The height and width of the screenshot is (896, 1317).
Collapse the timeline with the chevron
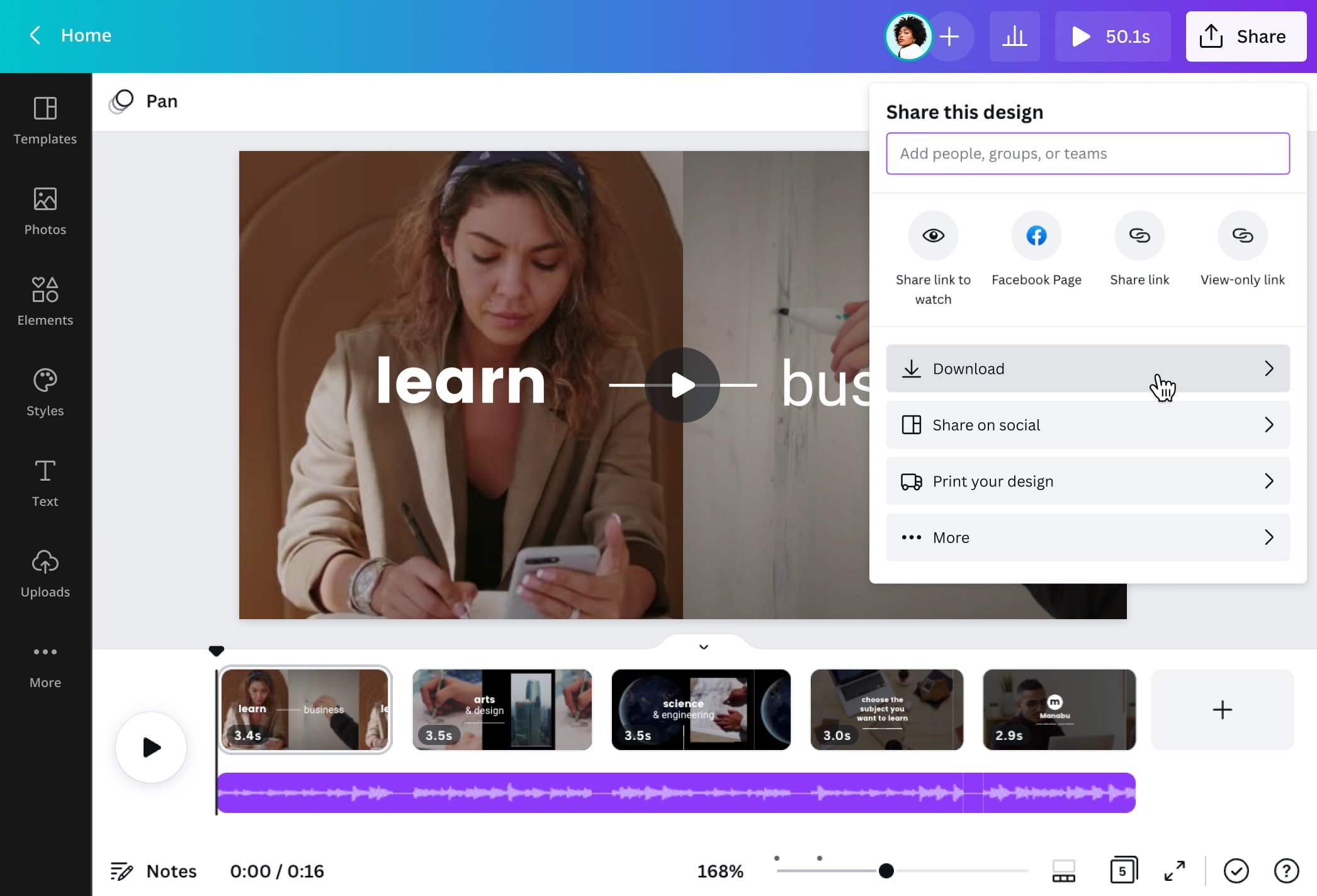pos(703,647)
